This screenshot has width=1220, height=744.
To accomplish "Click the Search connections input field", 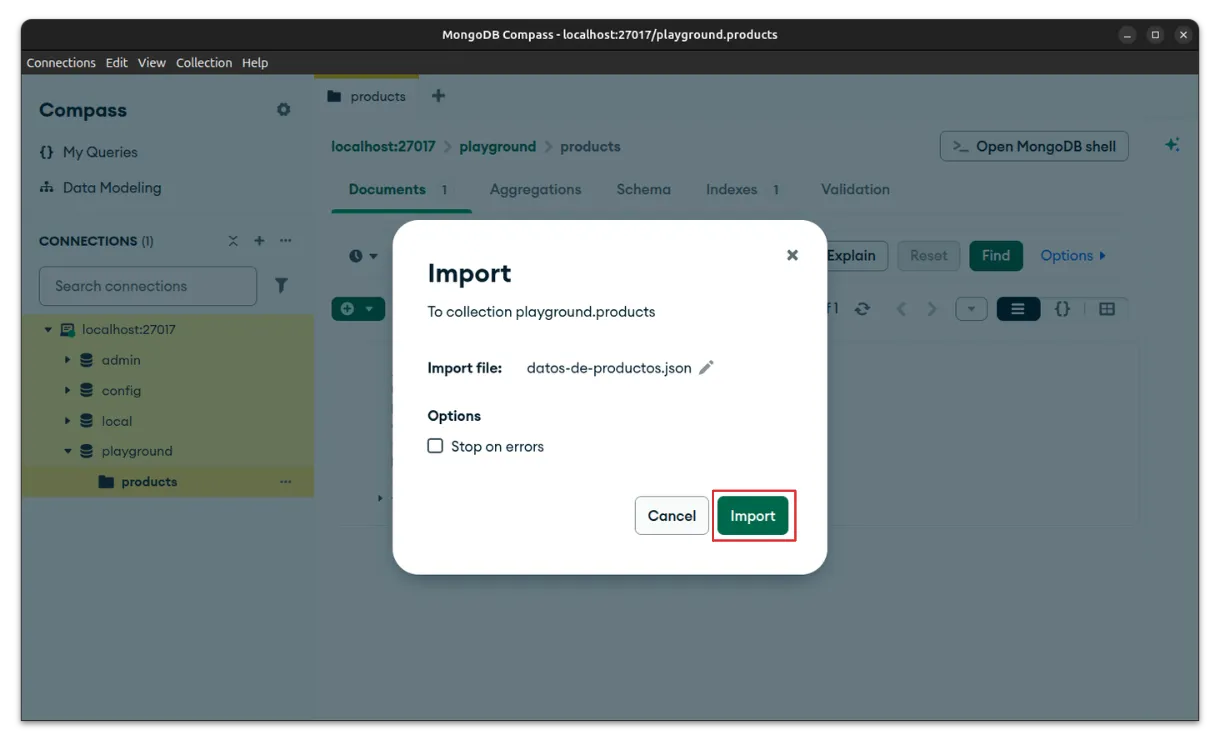I will [x=147, y=286].
